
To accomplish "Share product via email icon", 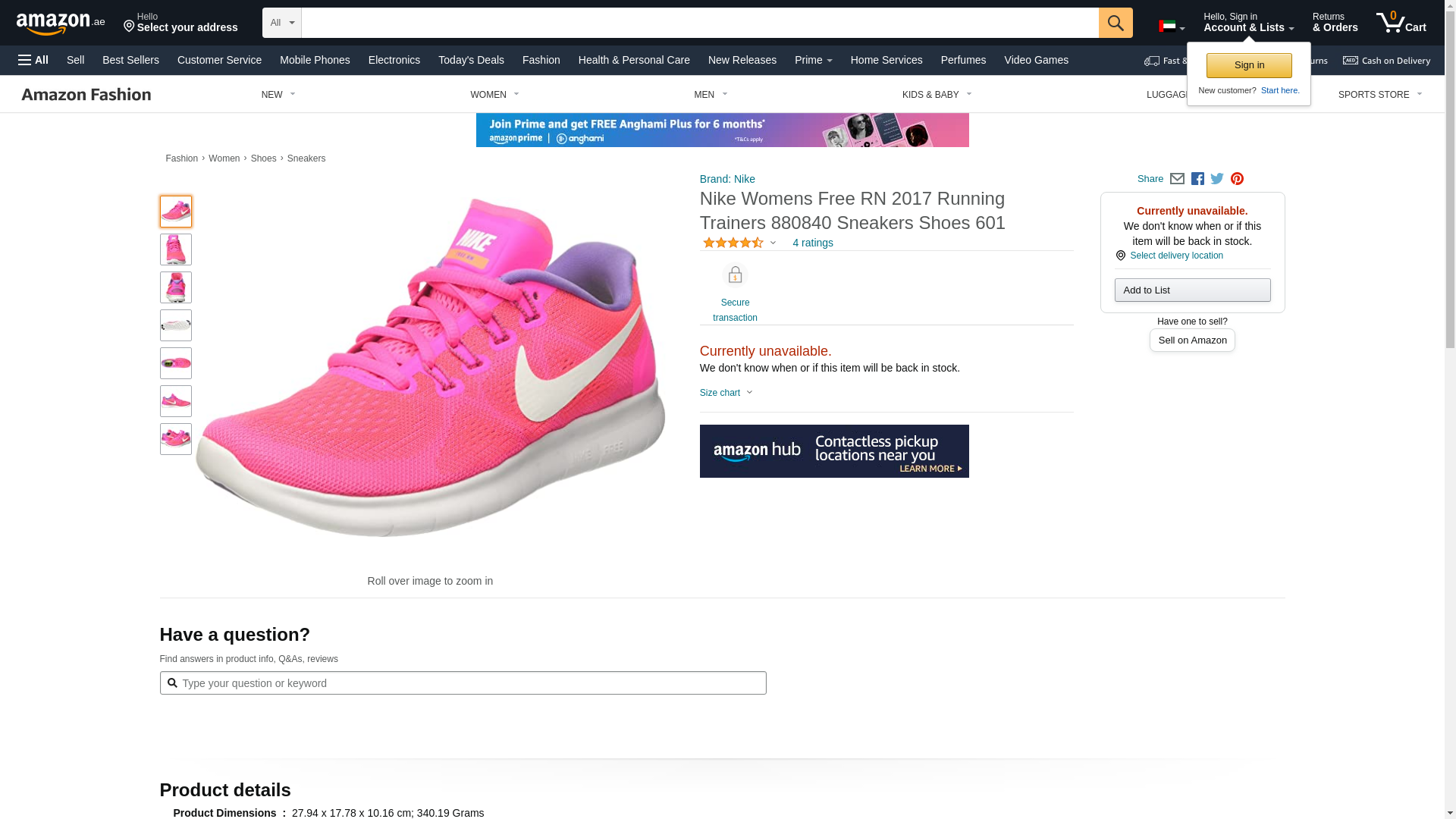I will tap(1177, 179).
